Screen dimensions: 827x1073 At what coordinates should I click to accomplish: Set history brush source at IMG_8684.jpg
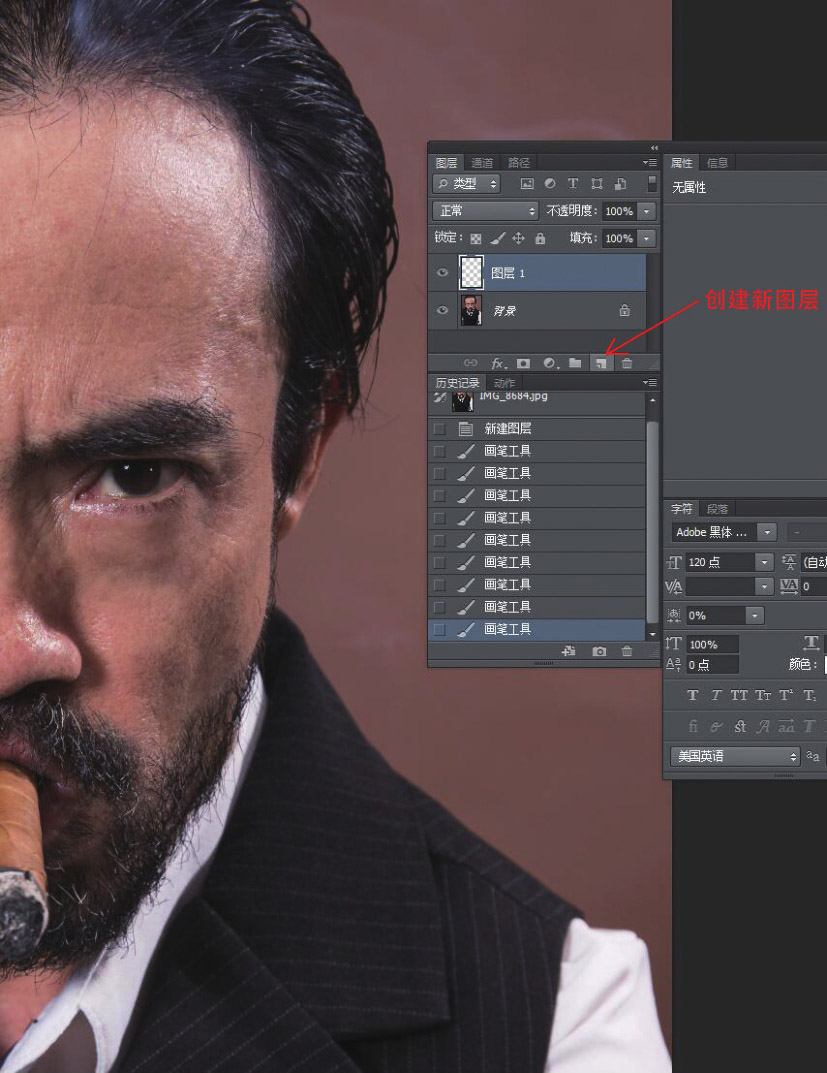(x=440, y=398)
